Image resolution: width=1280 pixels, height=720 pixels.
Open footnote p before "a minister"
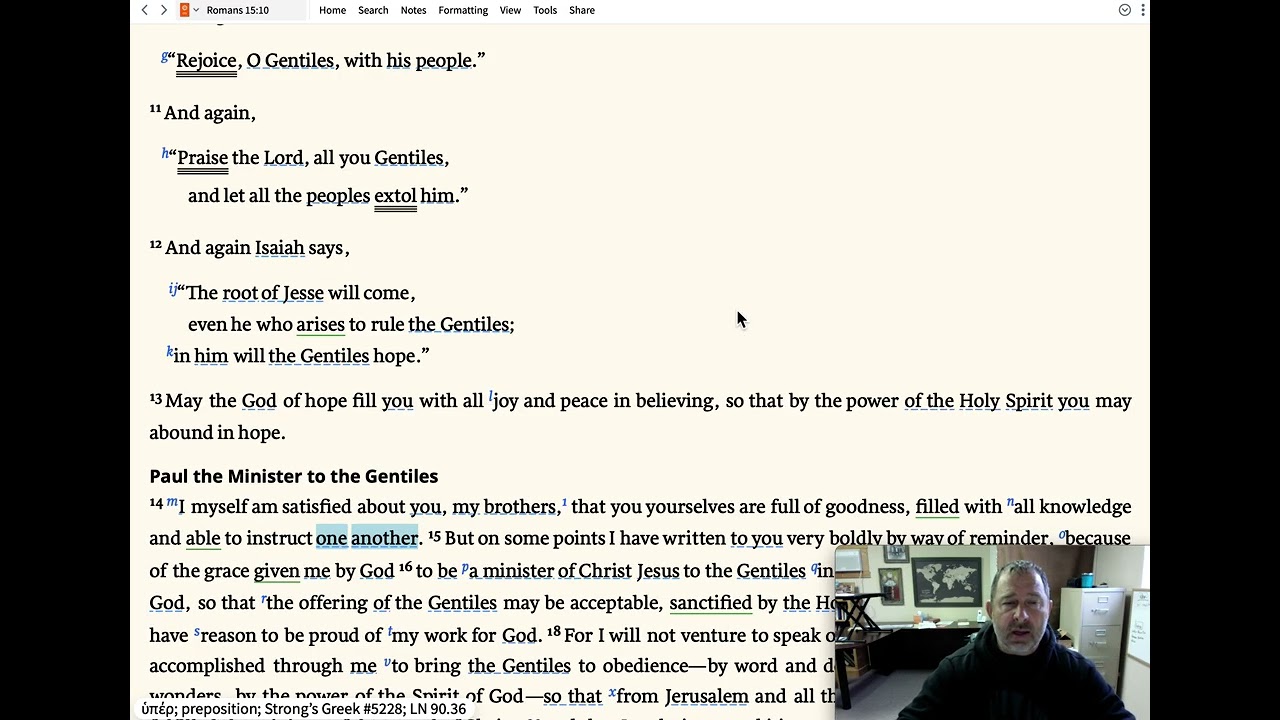[465, 567]
